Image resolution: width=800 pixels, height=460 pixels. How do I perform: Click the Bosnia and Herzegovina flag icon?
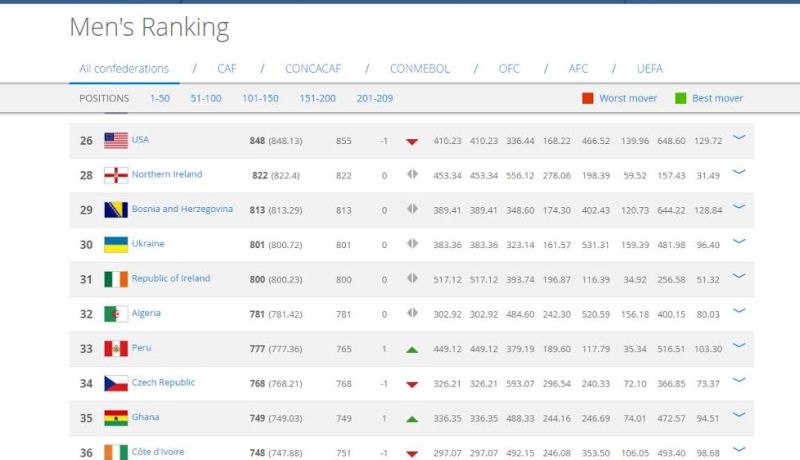coord(116,210)
